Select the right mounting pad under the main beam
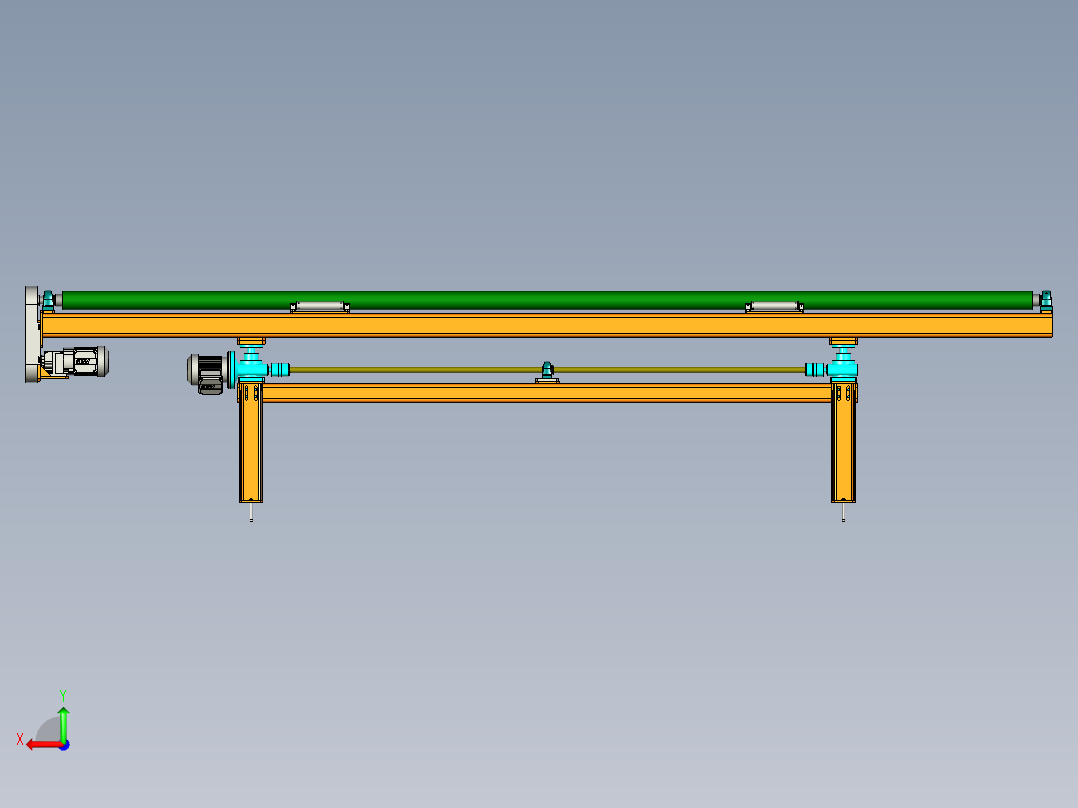This screenshot has width=1078, height=808. click(x=843, y=341)
